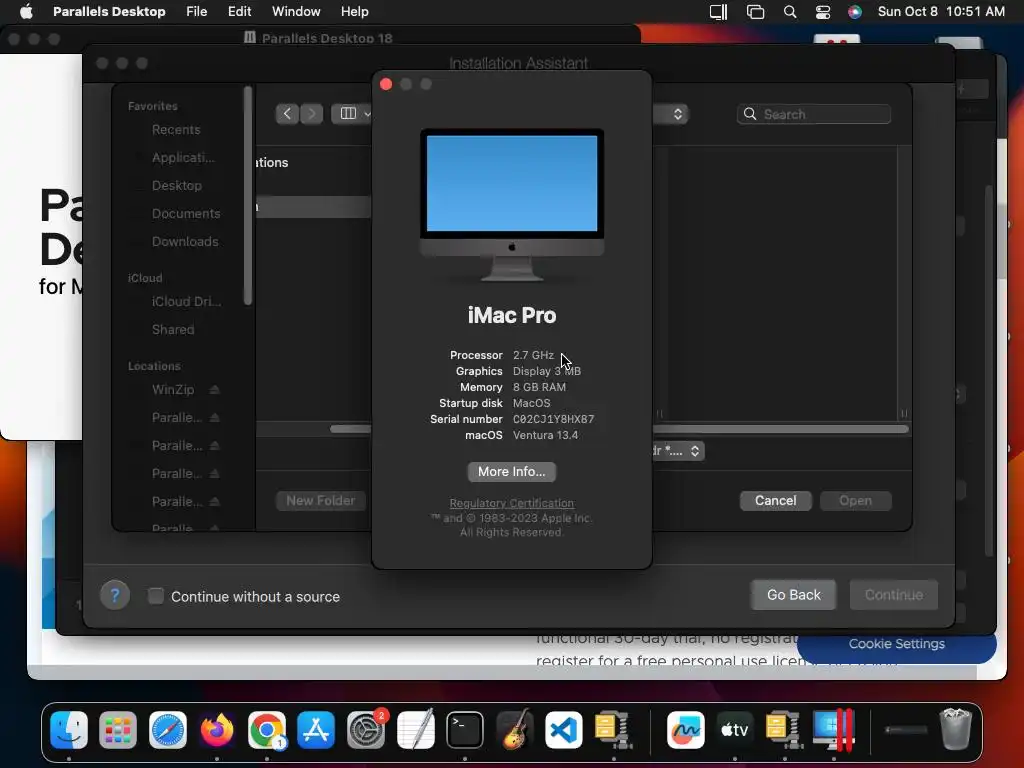The height and width of the screenshot is (768, 1024).
Task: Open Spotlight search in menu bar
Action: coord(790,11)
